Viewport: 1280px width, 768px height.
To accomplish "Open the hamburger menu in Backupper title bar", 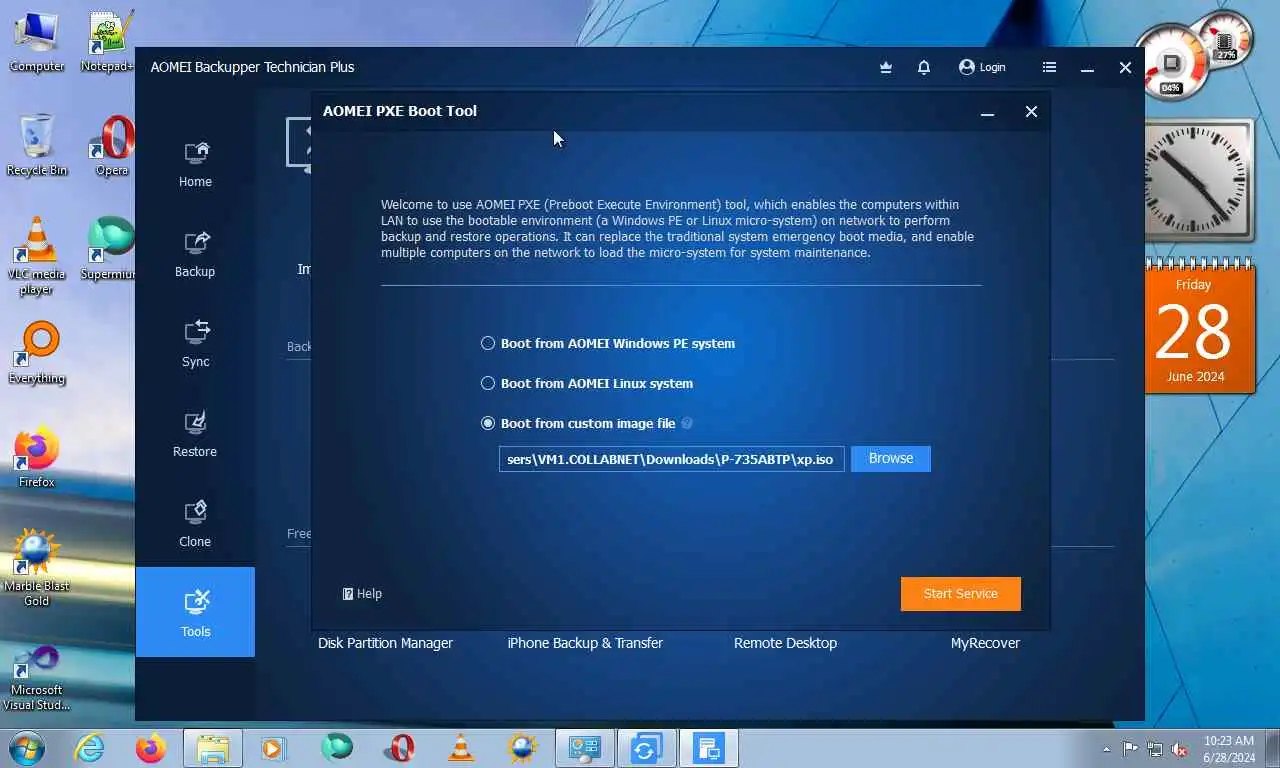I will coord(1049,67).
